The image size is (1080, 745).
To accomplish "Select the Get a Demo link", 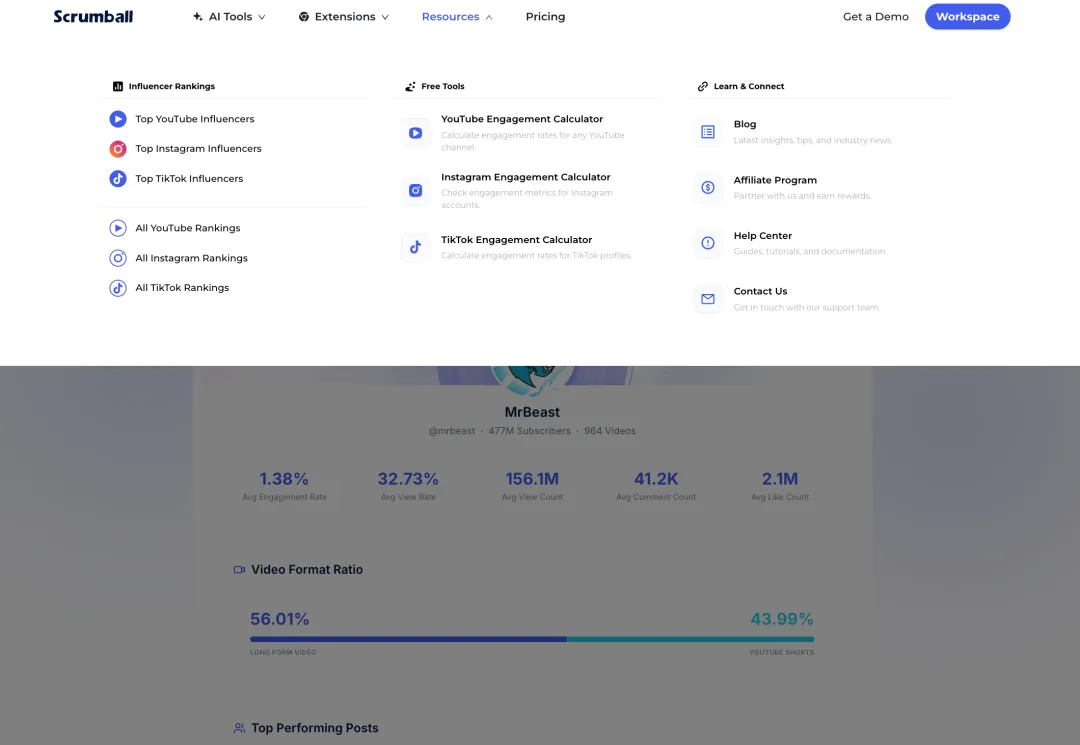I will pyautogui.click(x=875, y=16).
